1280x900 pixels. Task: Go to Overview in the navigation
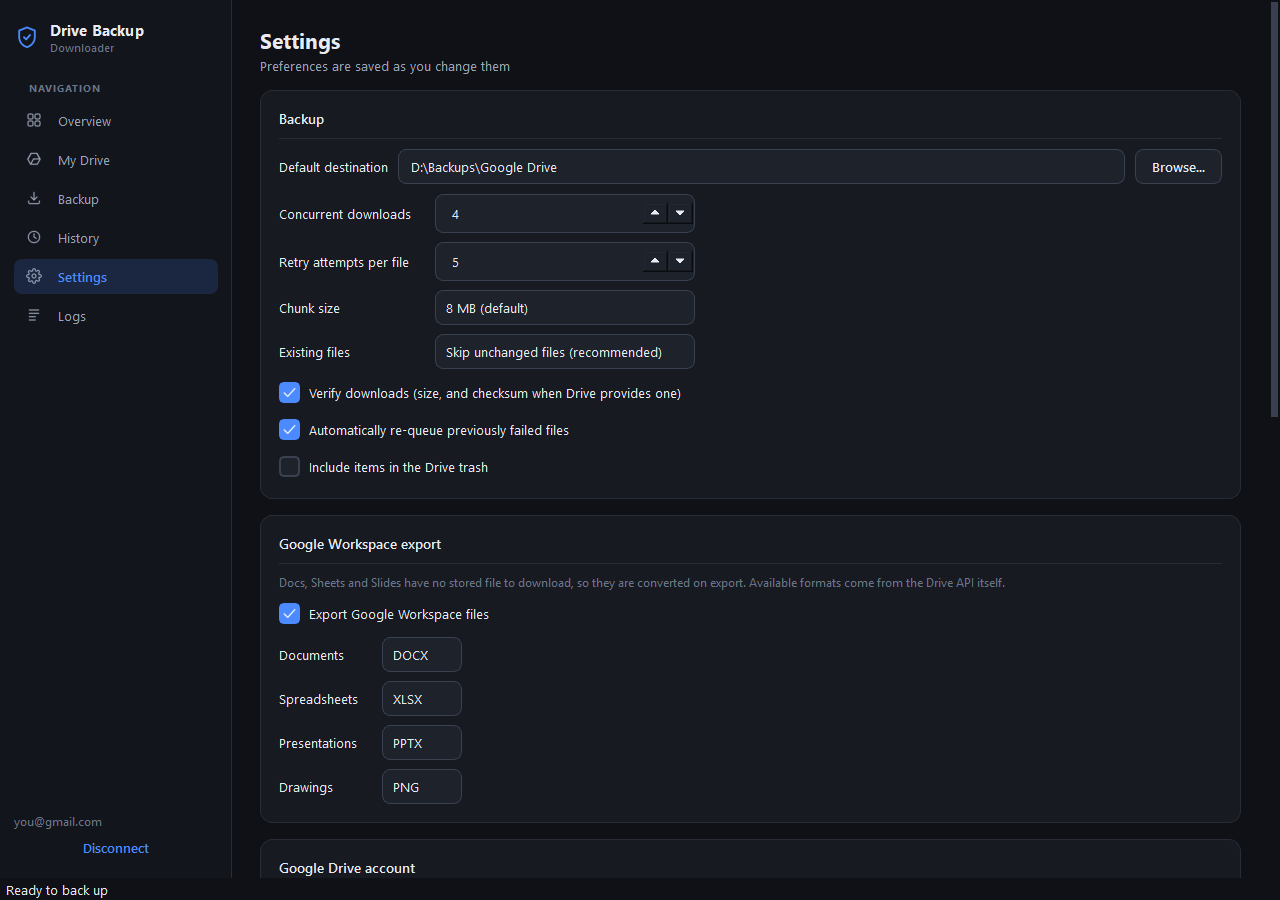[116, 121]
